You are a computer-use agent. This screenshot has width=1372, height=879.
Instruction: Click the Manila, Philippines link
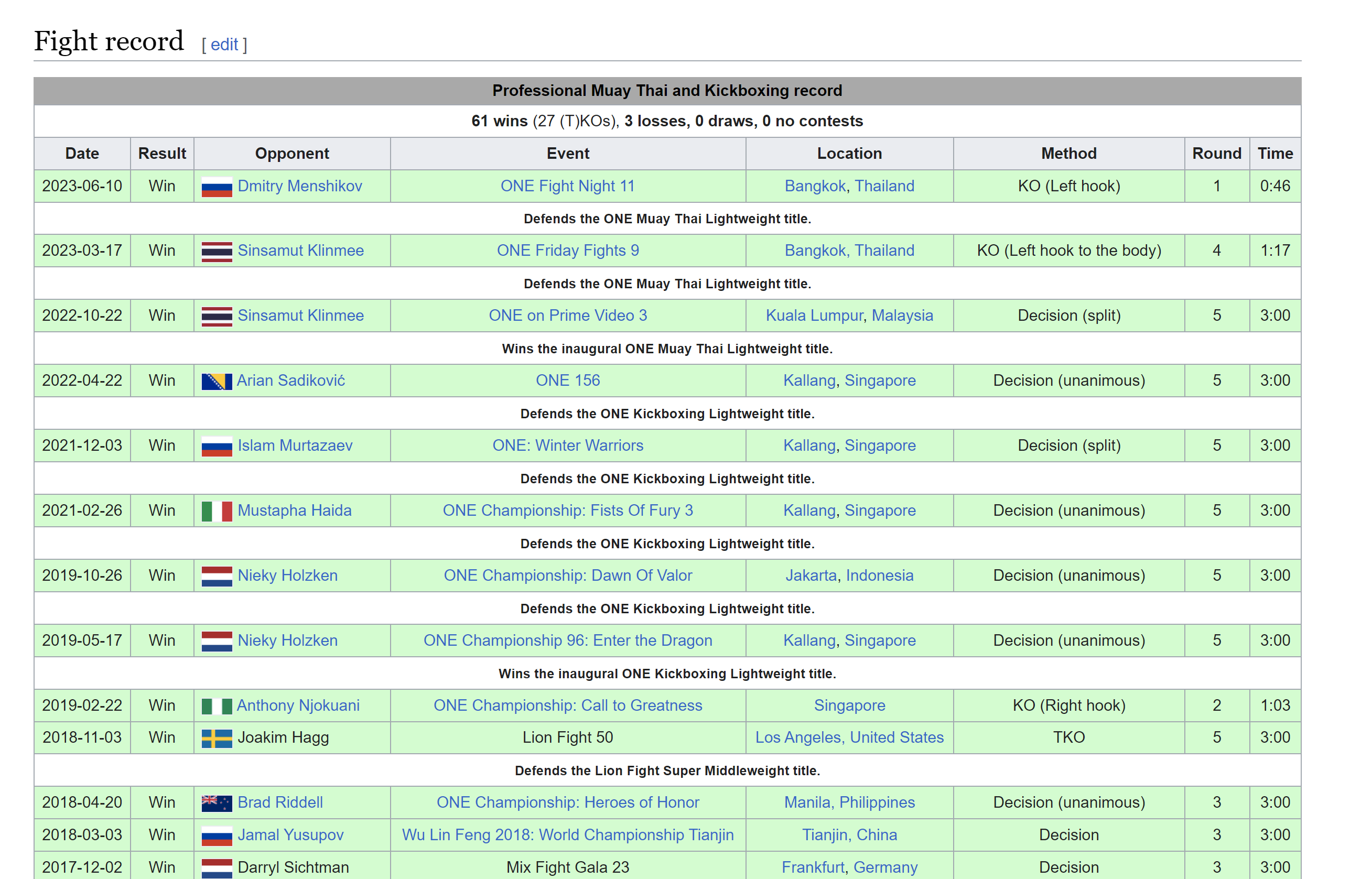coord(850,803)
